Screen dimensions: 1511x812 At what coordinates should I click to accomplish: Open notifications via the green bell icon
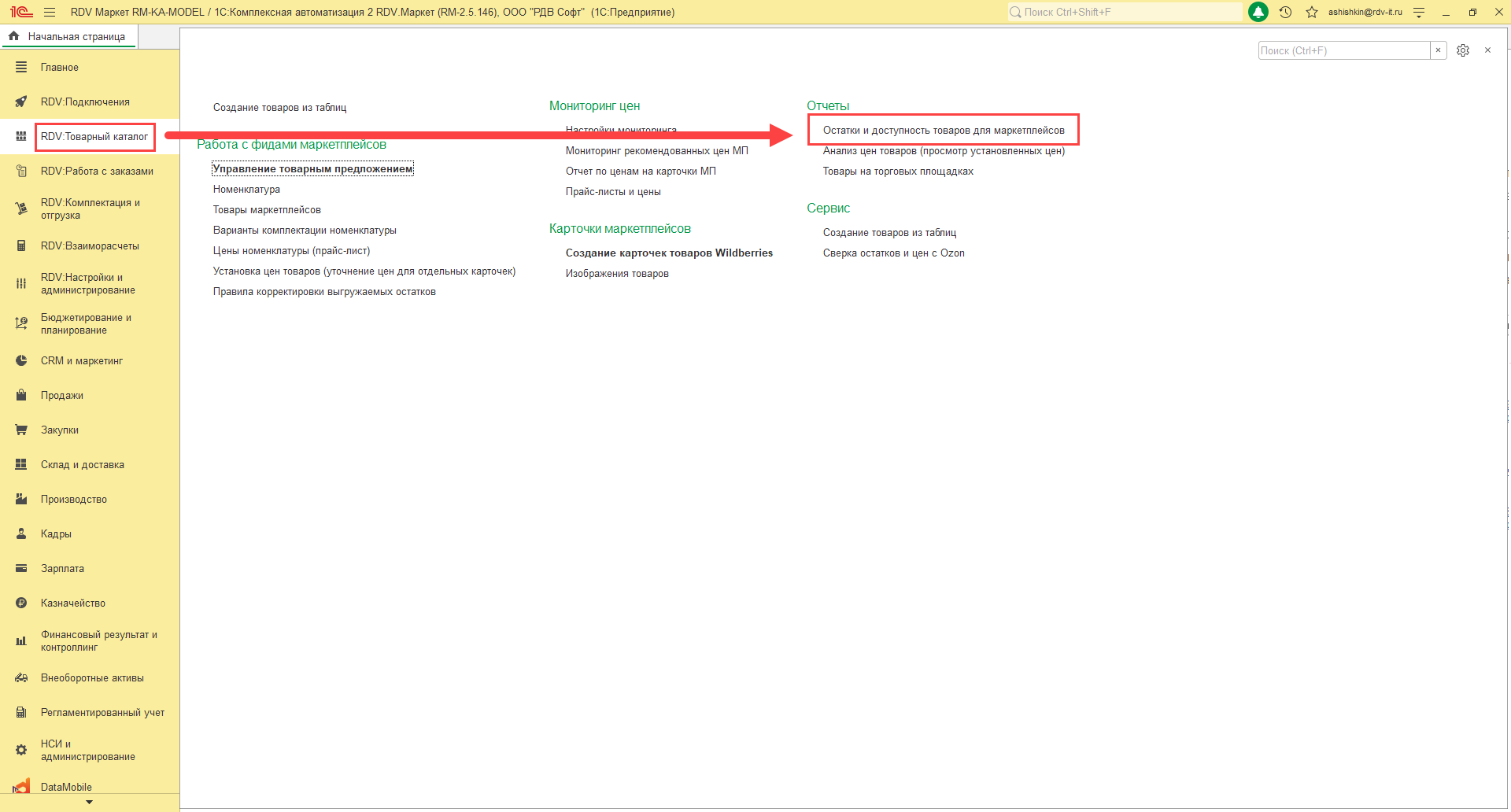coord(1258,12)
